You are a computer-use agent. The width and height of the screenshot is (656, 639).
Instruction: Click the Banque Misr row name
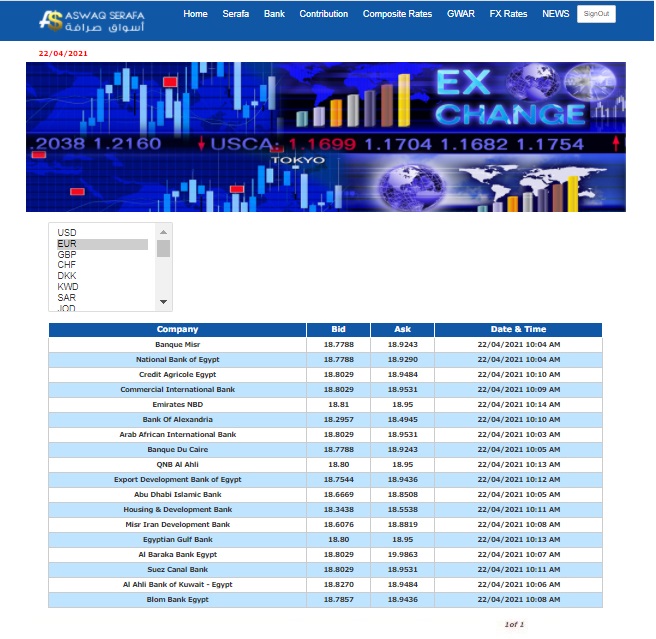point(177,344)
